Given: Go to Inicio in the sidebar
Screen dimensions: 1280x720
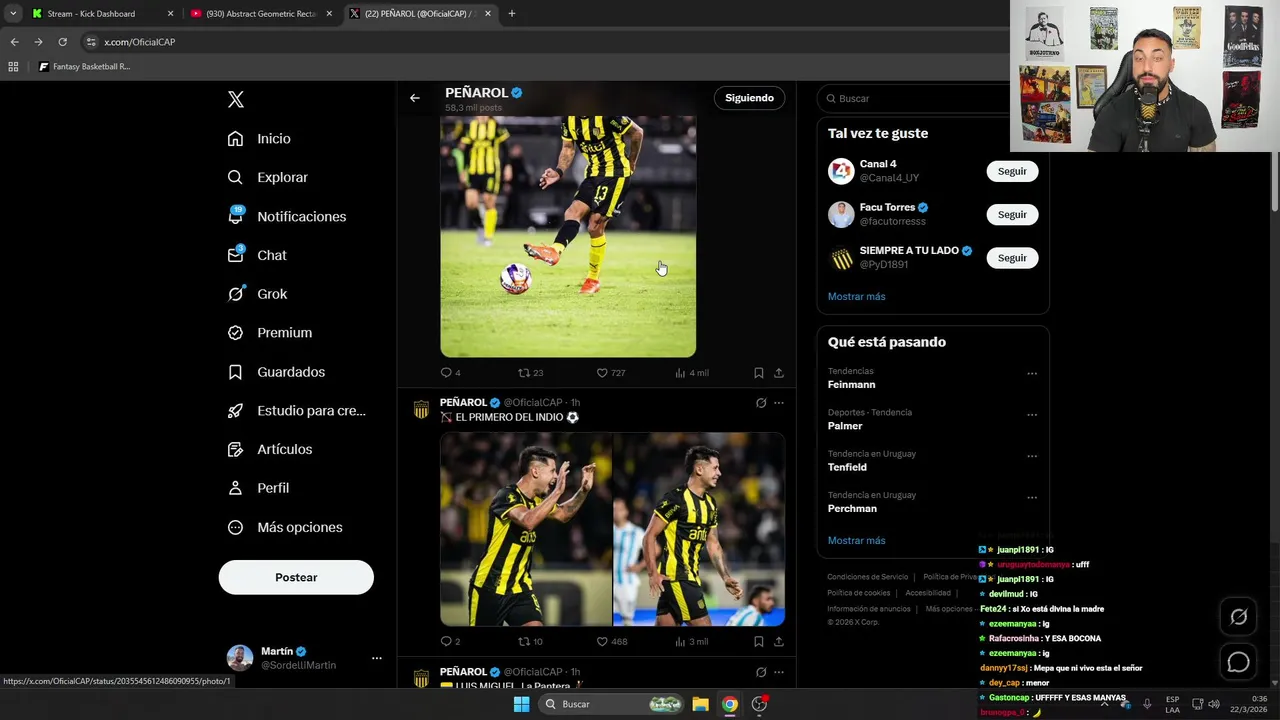Looking at the screenshot, I should click(x=259, y=139).
